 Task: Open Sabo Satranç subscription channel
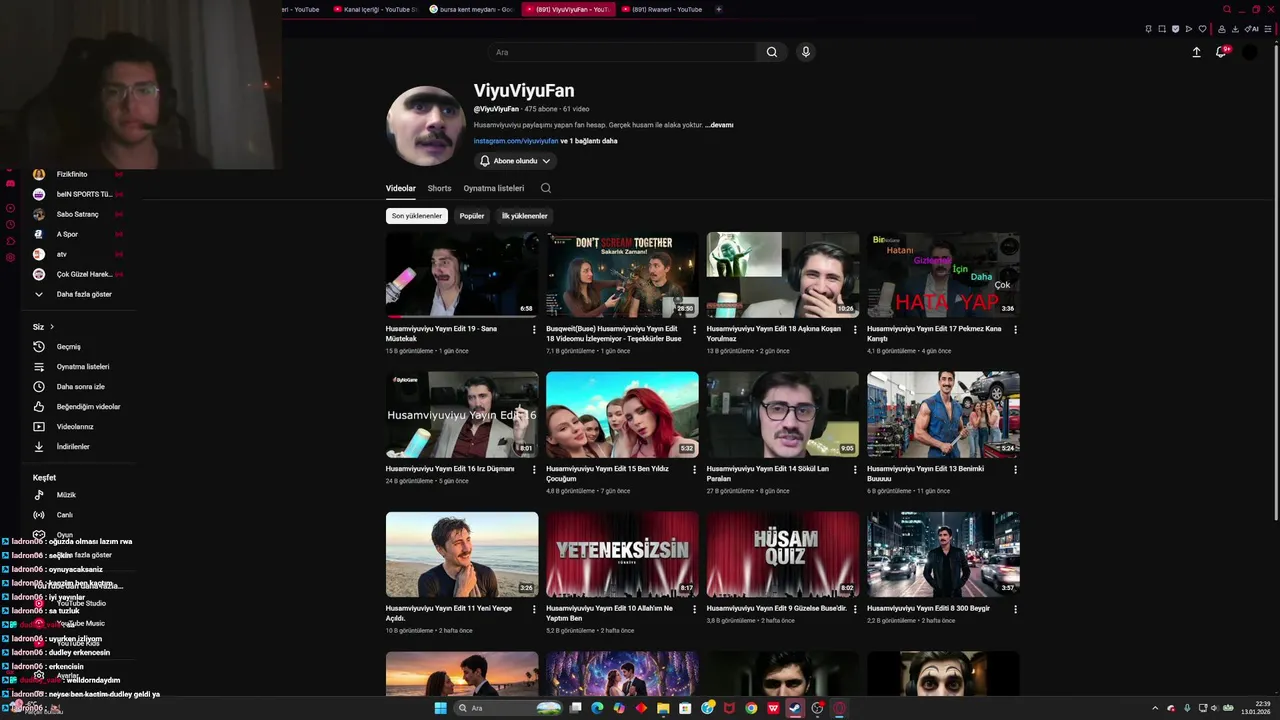[78, 214]
